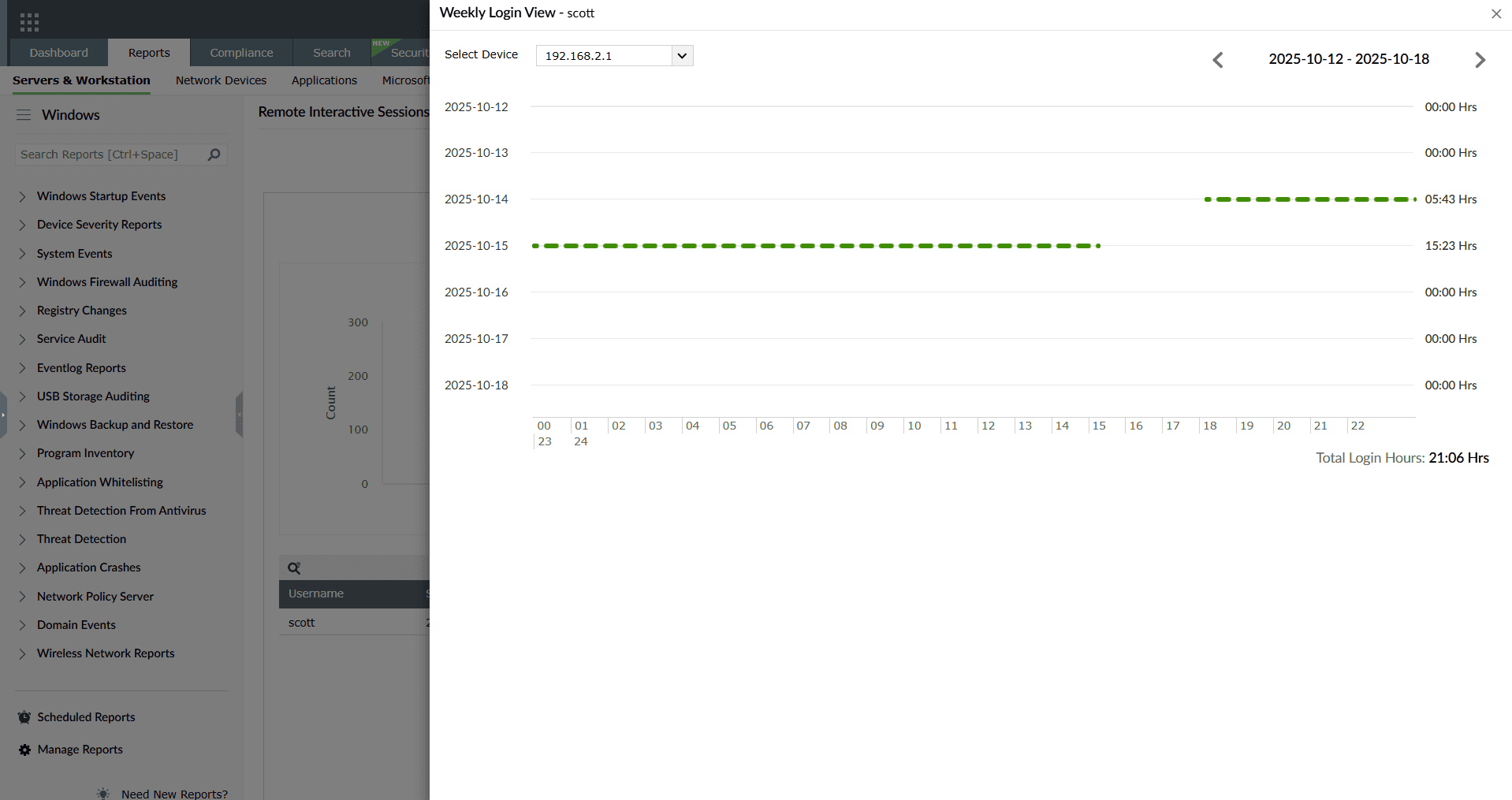1512x800 pixels.
Task: Open Threat Detection From Antivirus reports
Action: (121, 511)
